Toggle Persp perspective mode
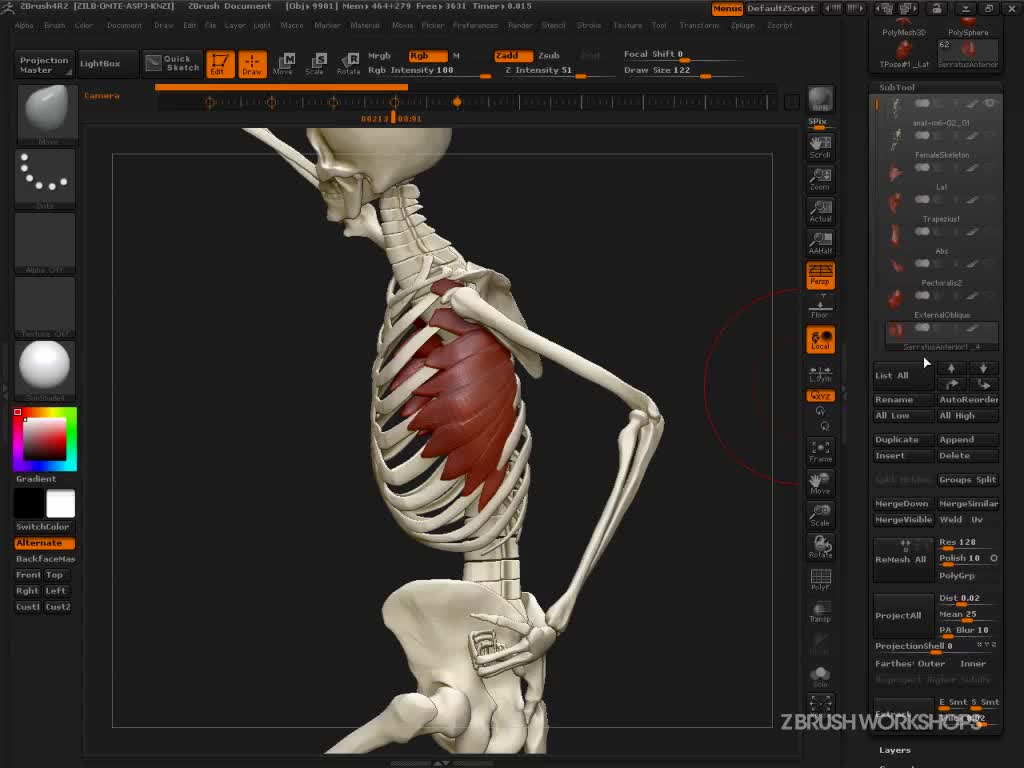This screenshot has width=1024, height=768. click(x=820, y=275)
